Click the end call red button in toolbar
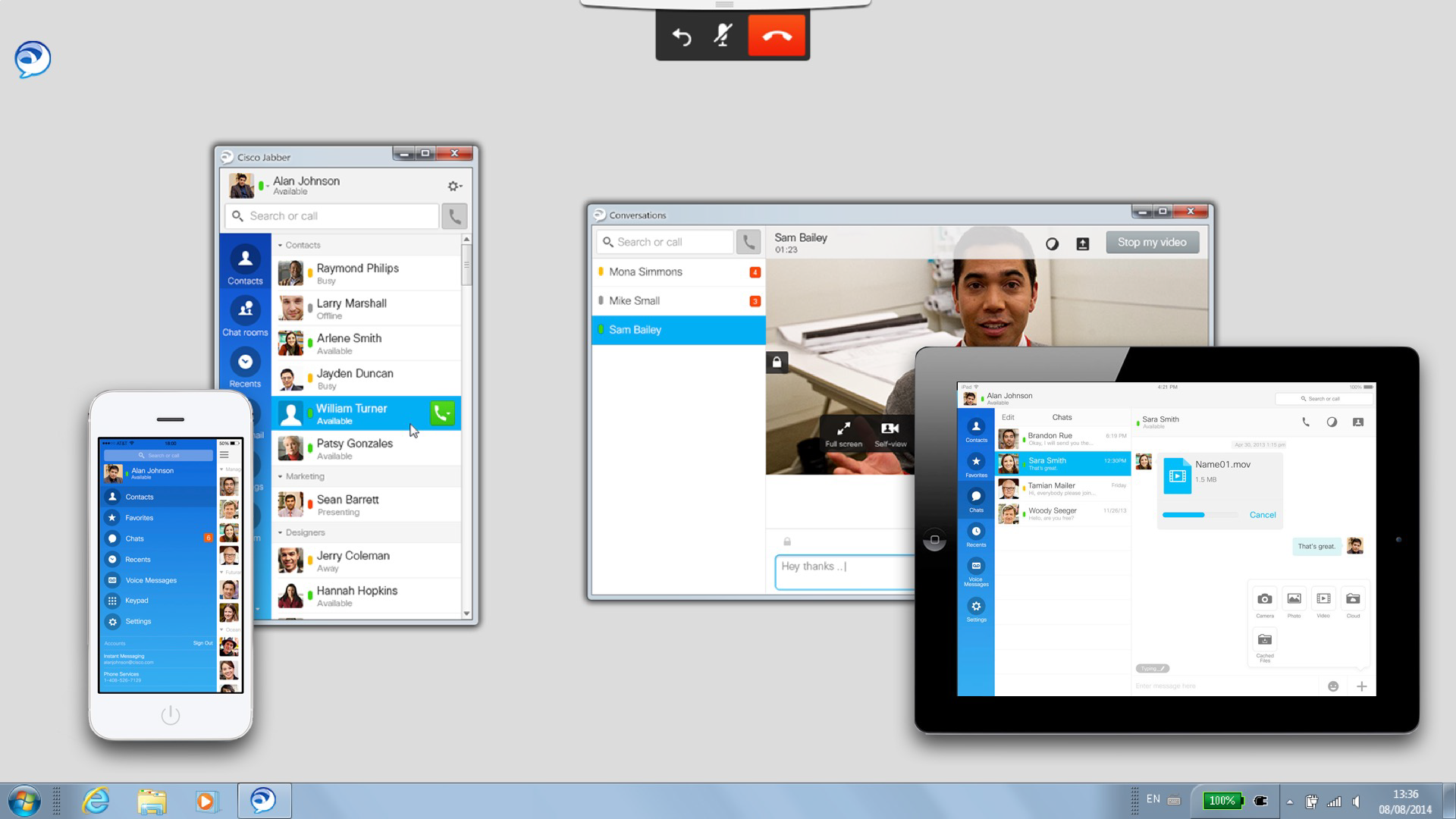 pyautogui.click(x=777, y=35)
